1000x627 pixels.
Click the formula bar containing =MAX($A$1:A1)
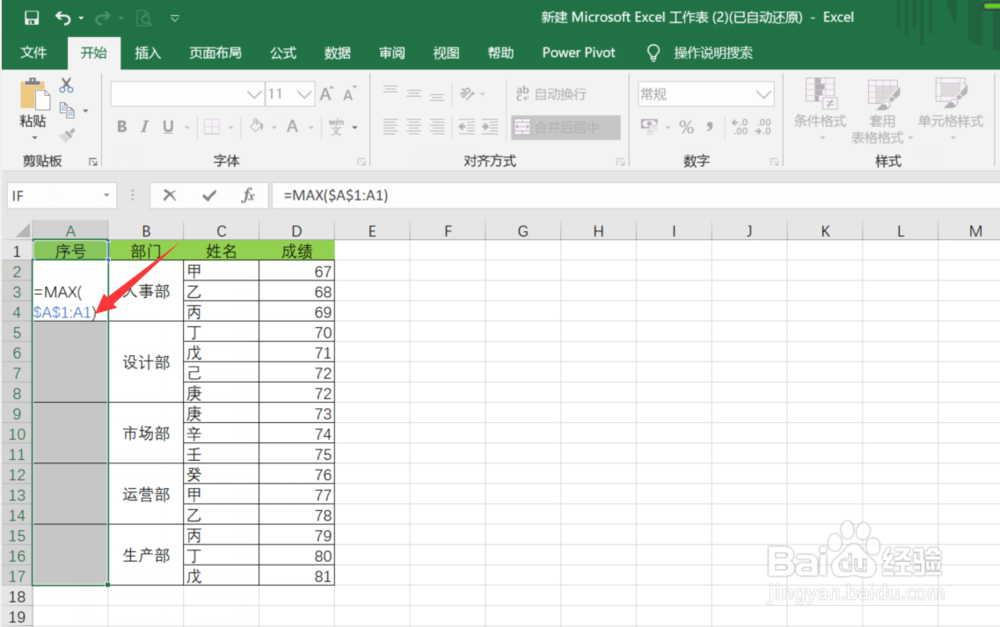400,195
